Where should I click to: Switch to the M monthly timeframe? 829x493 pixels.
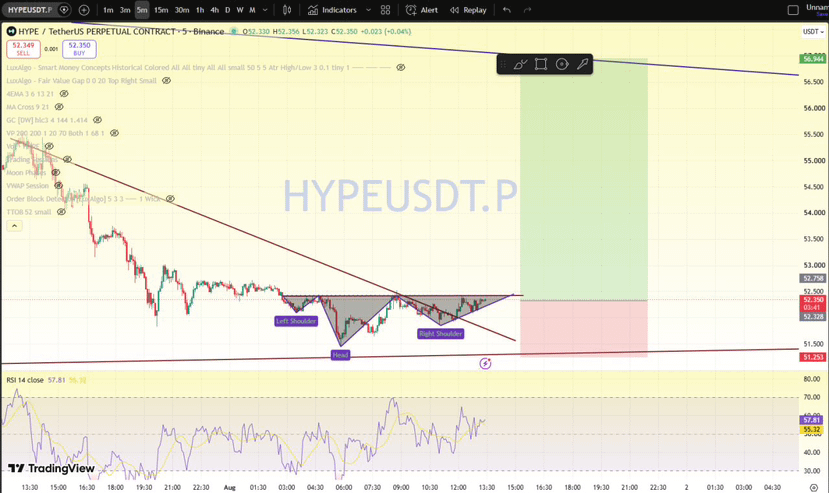[252, 10]
